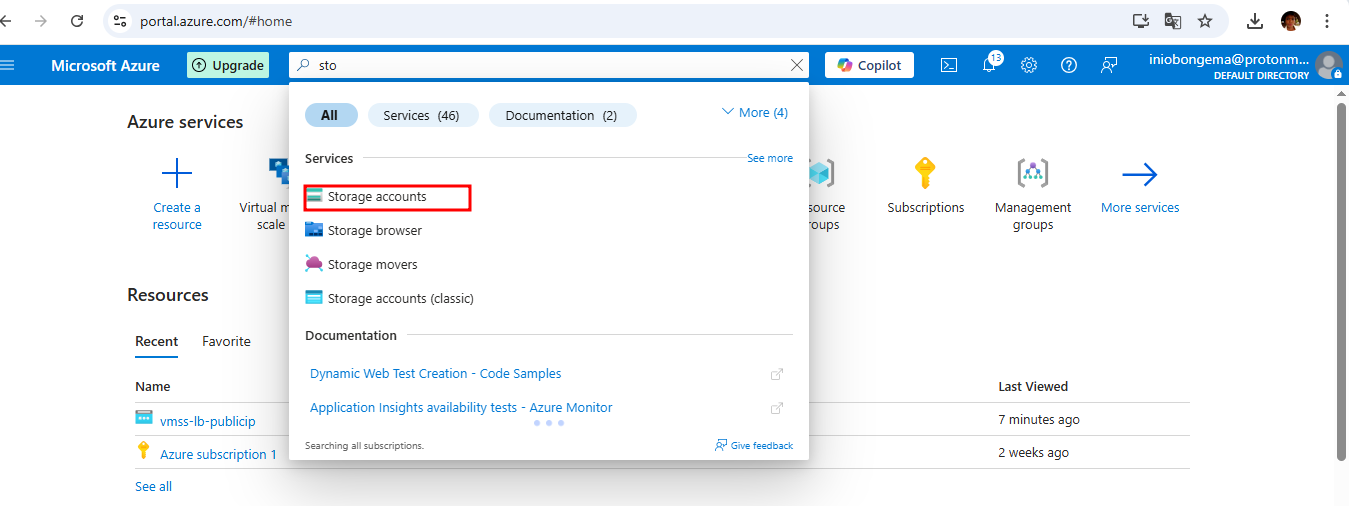Open the notifications bell
This screenshot has width=1349, height=506.
pyautogui.click(x=989, y=65)
